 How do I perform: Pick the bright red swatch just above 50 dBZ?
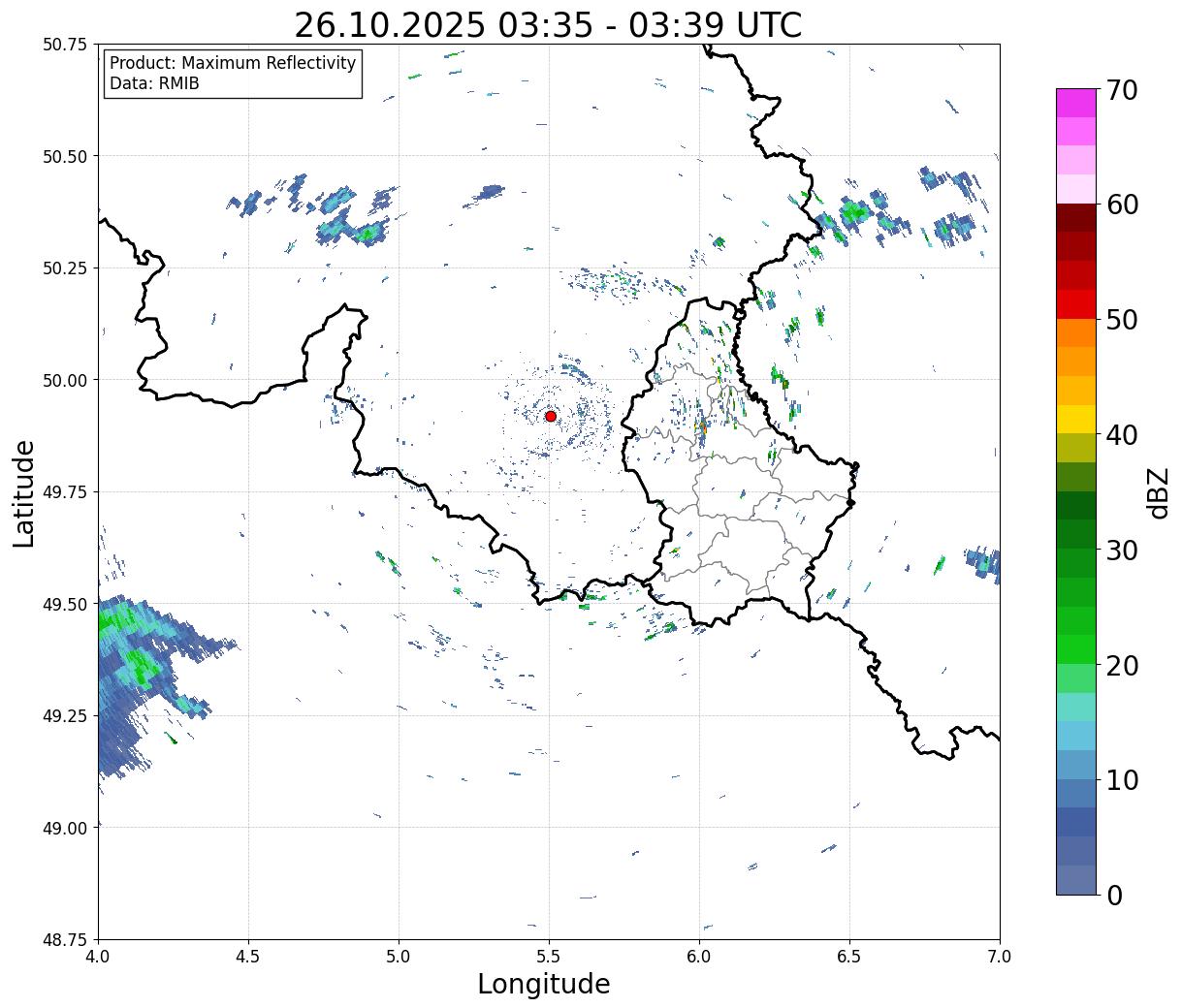[1076, 304]
